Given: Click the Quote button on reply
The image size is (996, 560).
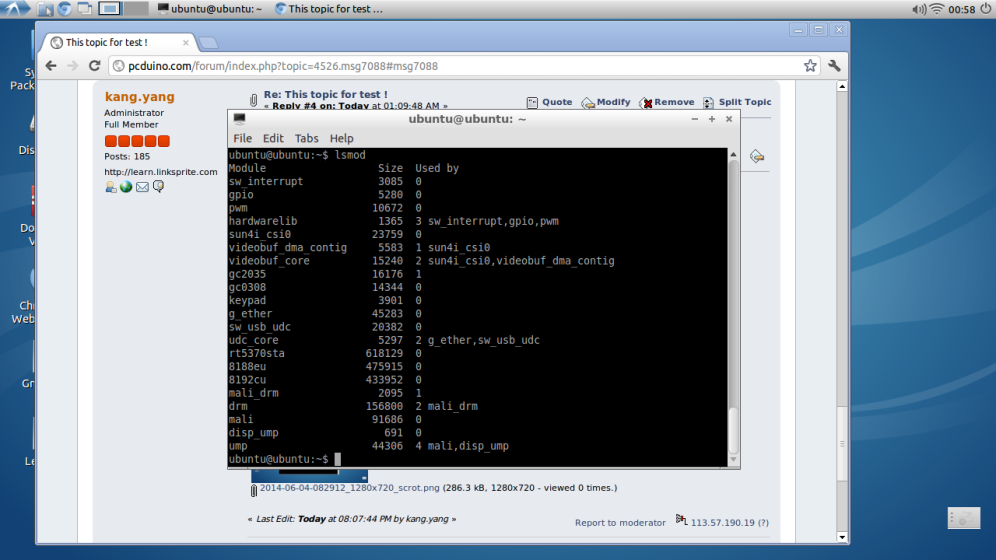Looking at the screenshot, I should (x=549, y=102).
